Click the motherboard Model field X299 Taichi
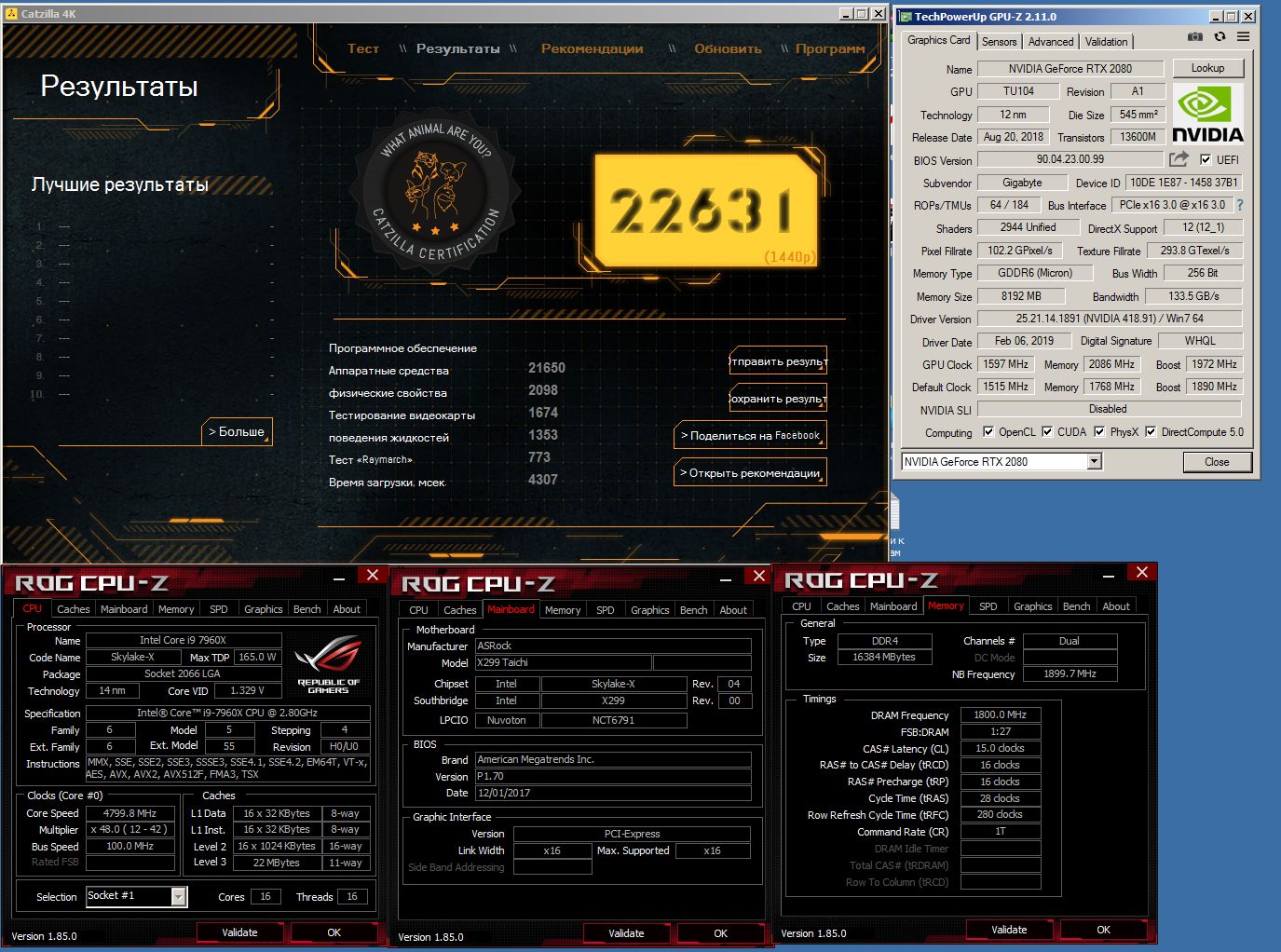1281x952 pixels. [x=563, y=662]
